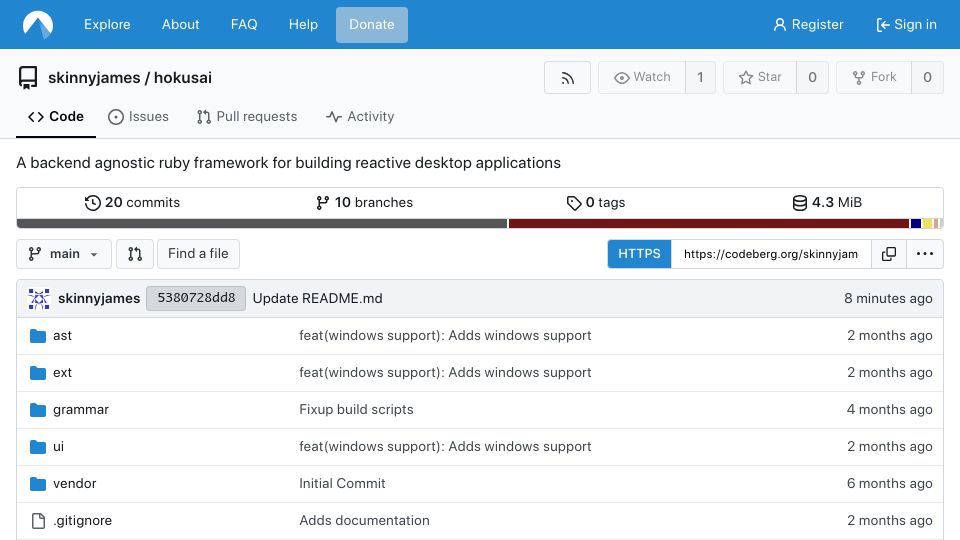Open the Update README.md commit message
Screen dimensions: 960x540
click(x=318, y=299)
